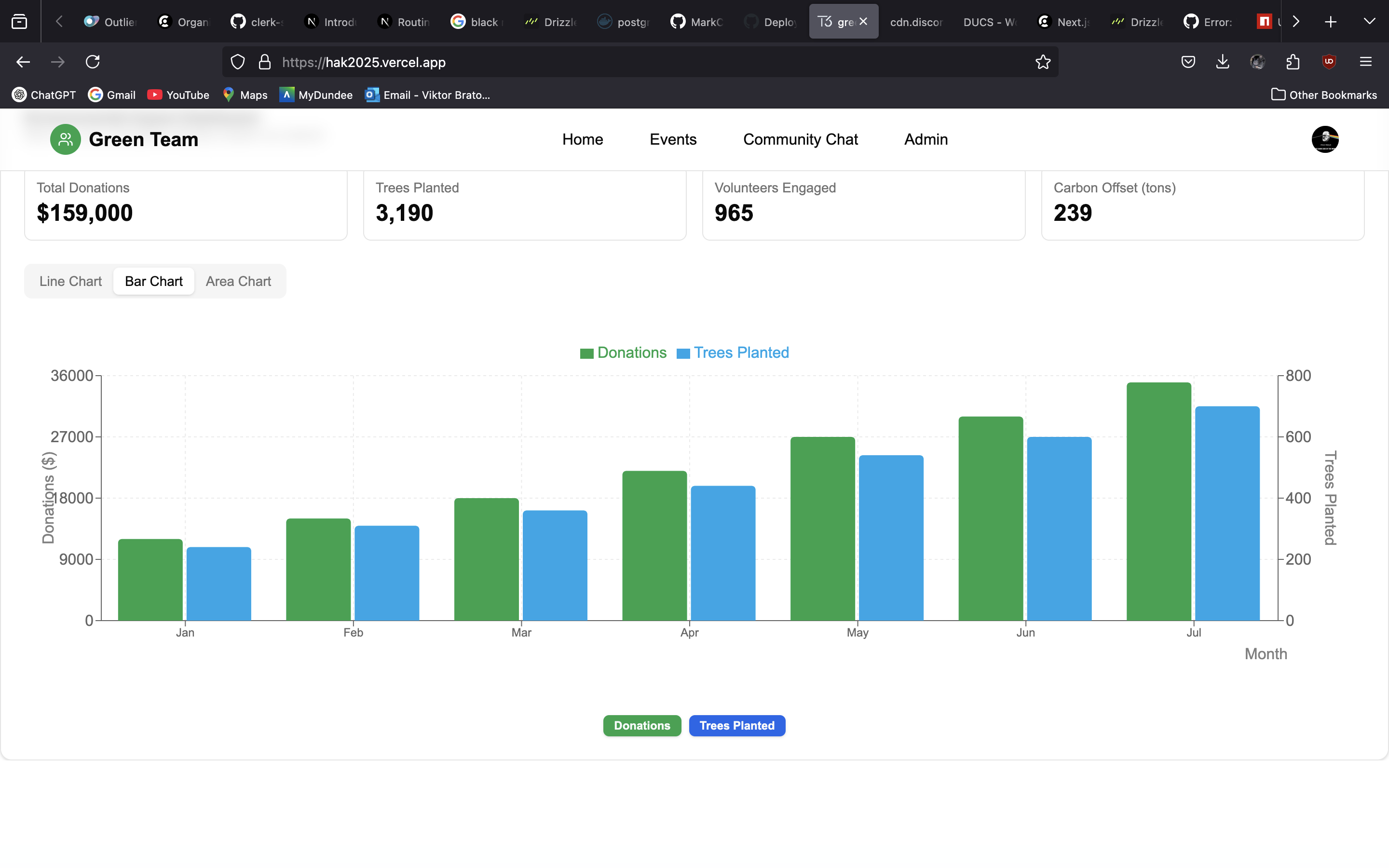Open the Firefox hamburger menu
The height and width of the screenshot is (868, 1389).
(x=1365, y=62)
